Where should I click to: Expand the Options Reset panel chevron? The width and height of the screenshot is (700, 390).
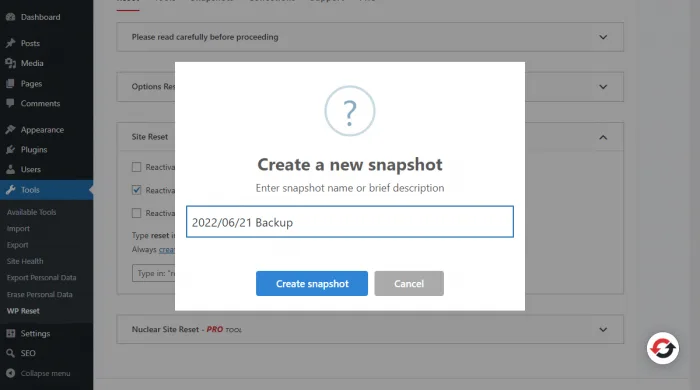coord(603,87)
